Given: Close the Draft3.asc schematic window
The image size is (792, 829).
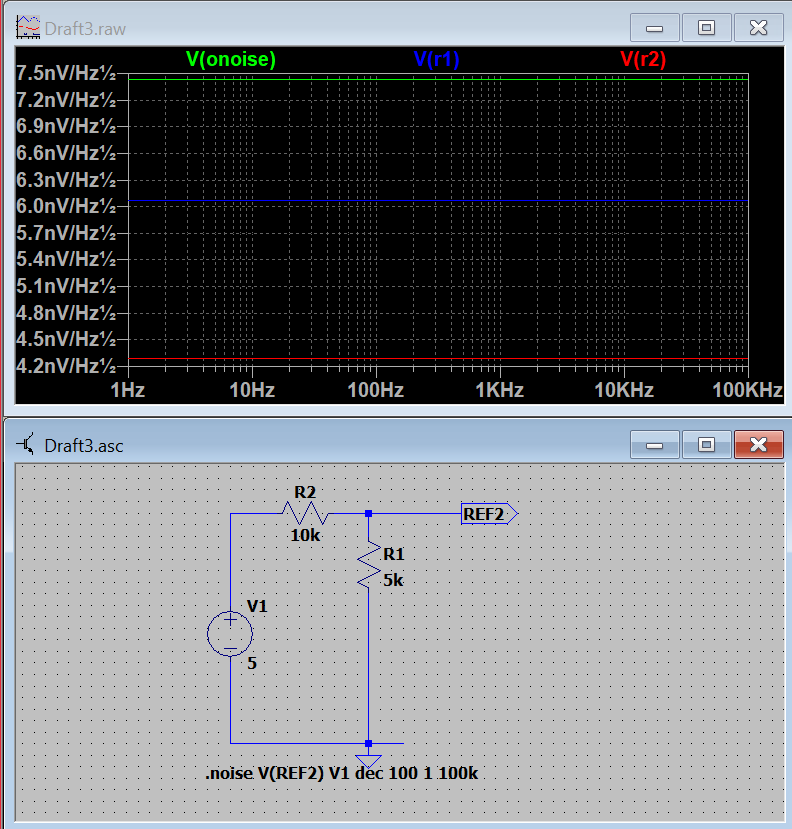Looking at the screenshot, I should click(758, 444).
